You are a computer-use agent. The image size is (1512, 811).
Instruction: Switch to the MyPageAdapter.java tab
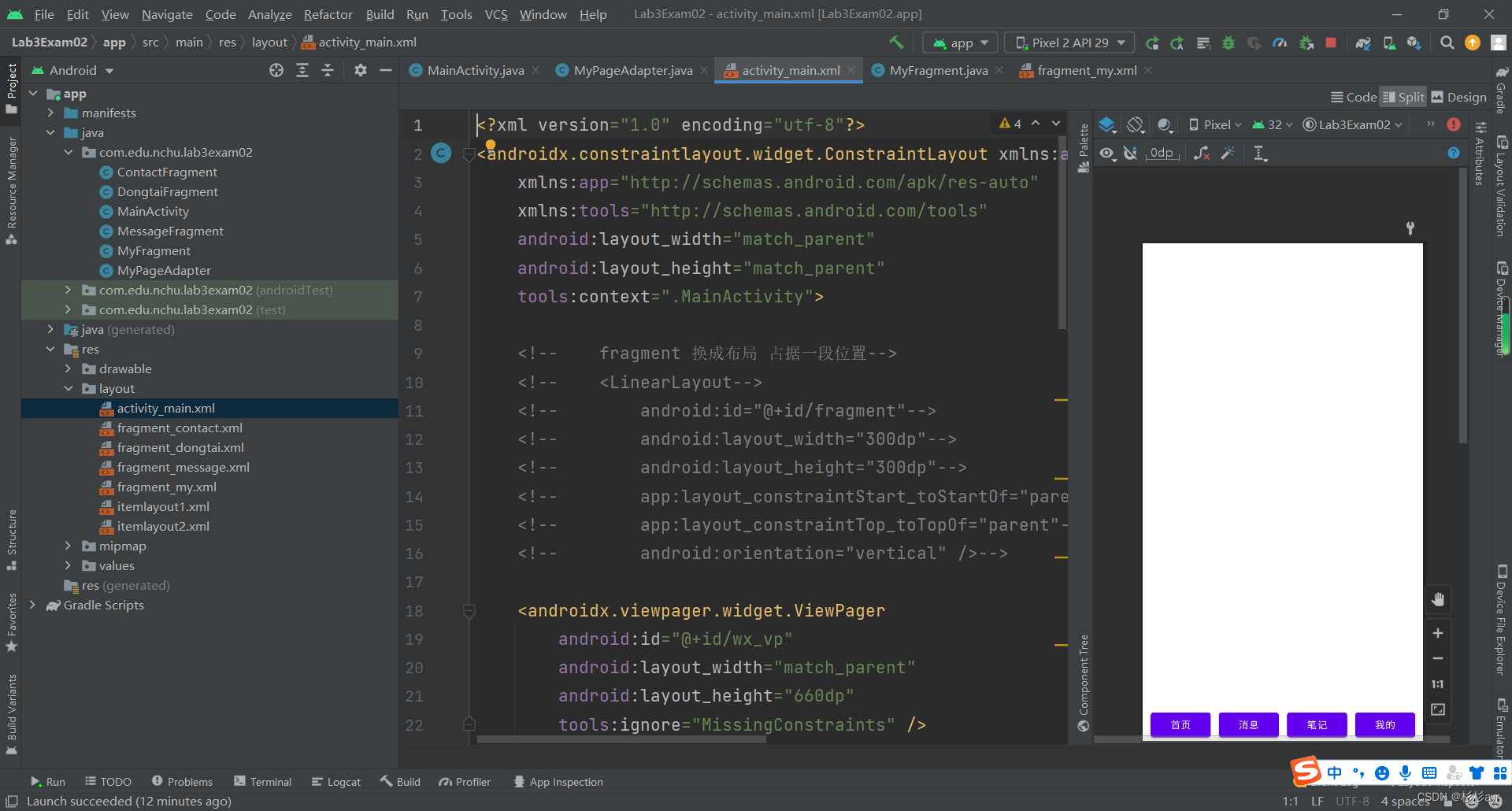pyautogui.click(x=632, y=70)
